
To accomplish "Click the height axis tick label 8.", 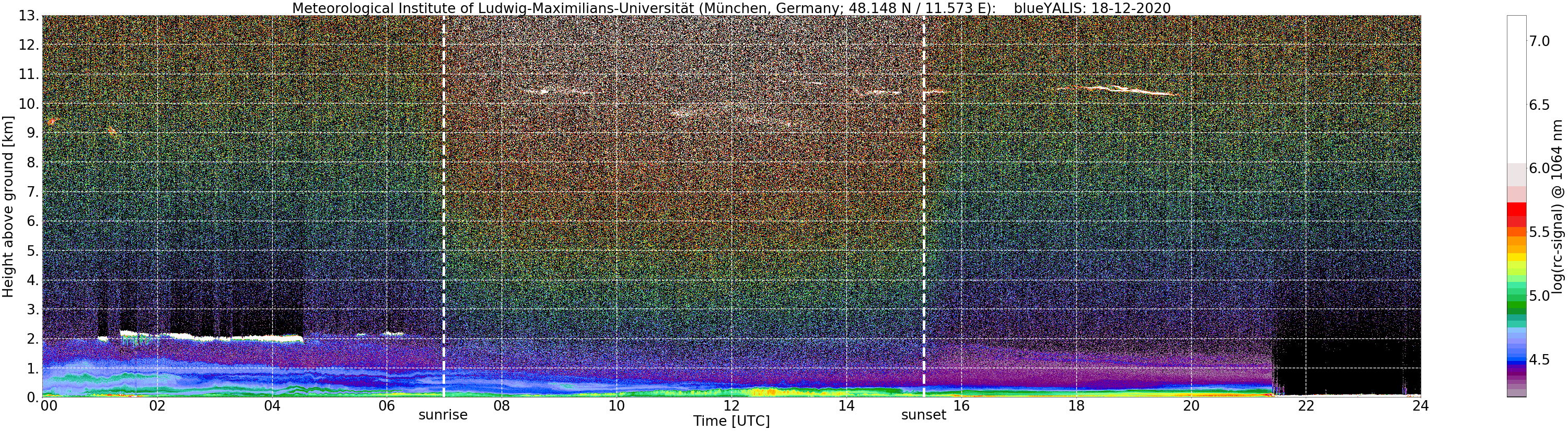I will (x=33, y=162).
